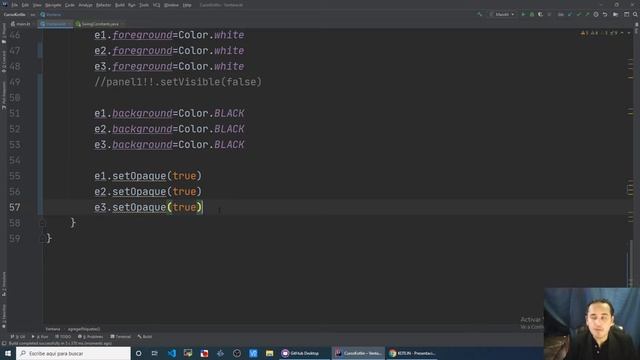Click the Git push arrow icon

coord(587,14)
